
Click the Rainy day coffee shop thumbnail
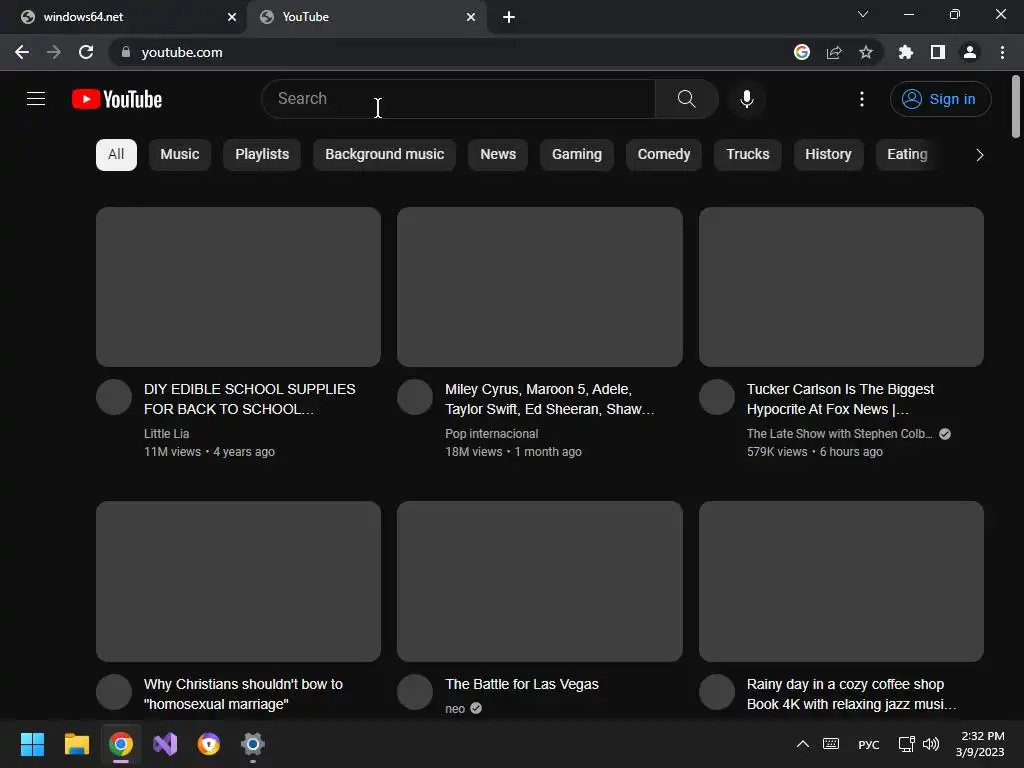point(841,581)
